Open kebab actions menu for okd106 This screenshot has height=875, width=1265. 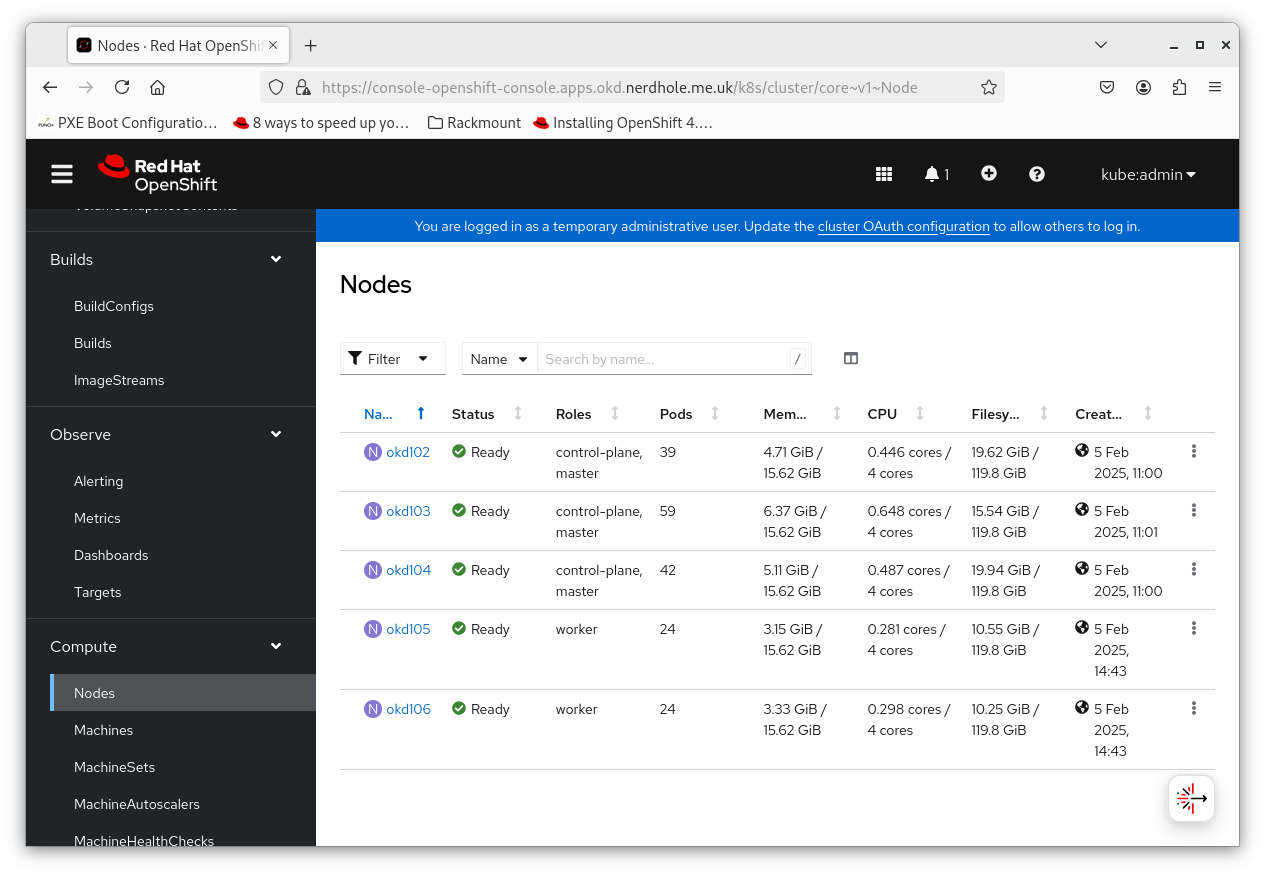point(1194,708)
